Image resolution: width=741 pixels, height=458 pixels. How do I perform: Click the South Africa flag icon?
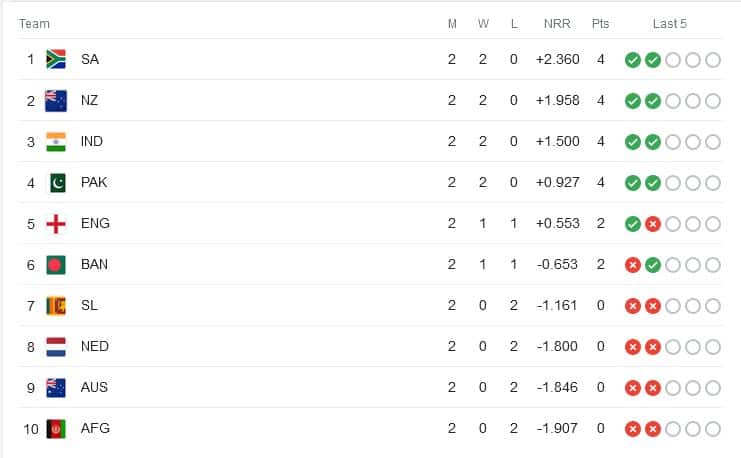tap(56, 59)
